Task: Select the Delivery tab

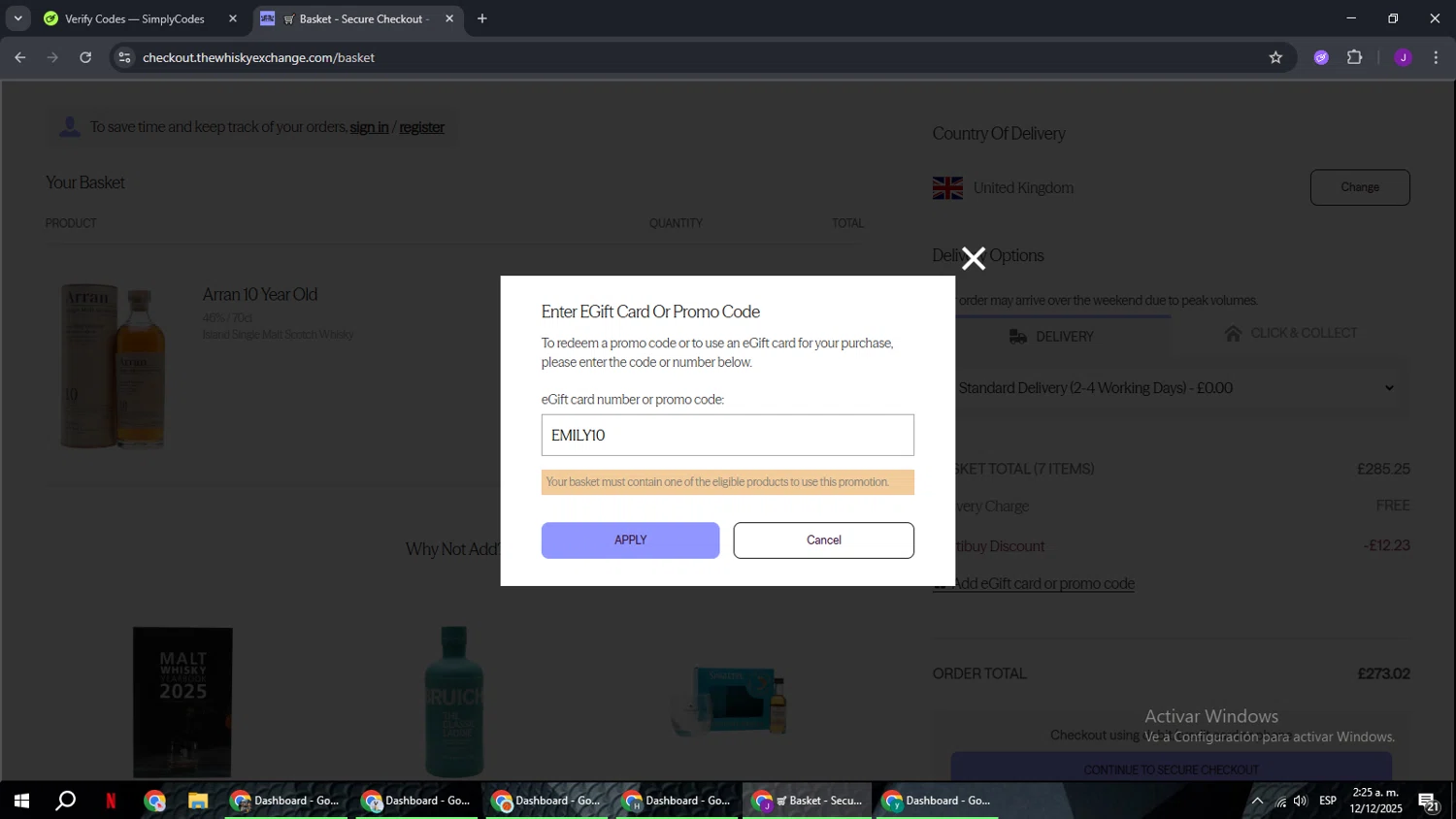Action: click(1051, 336)
